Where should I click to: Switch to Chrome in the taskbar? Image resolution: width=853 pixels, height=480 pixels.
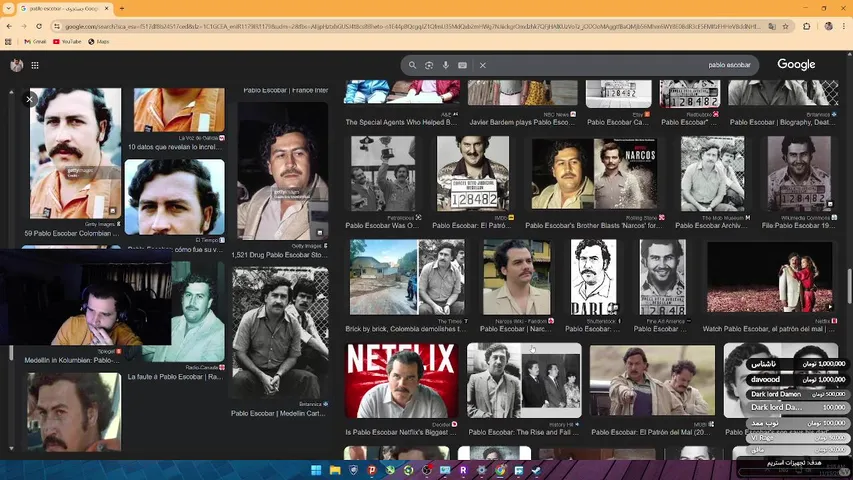tap(500, 470)
